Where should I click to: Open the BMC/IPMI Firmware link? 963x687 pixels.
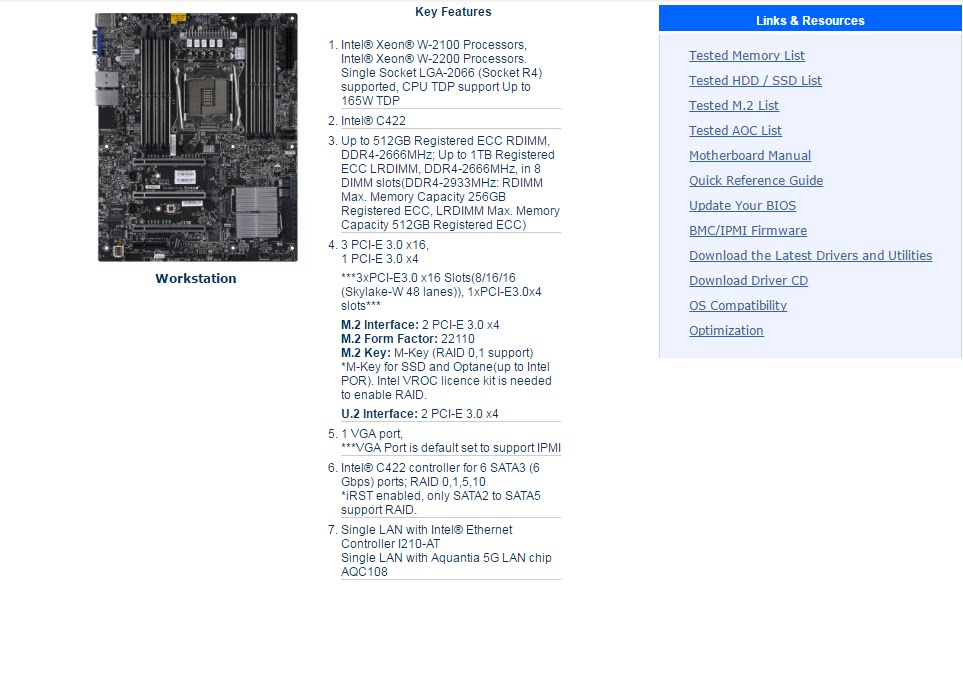click(x=747, y=231)
